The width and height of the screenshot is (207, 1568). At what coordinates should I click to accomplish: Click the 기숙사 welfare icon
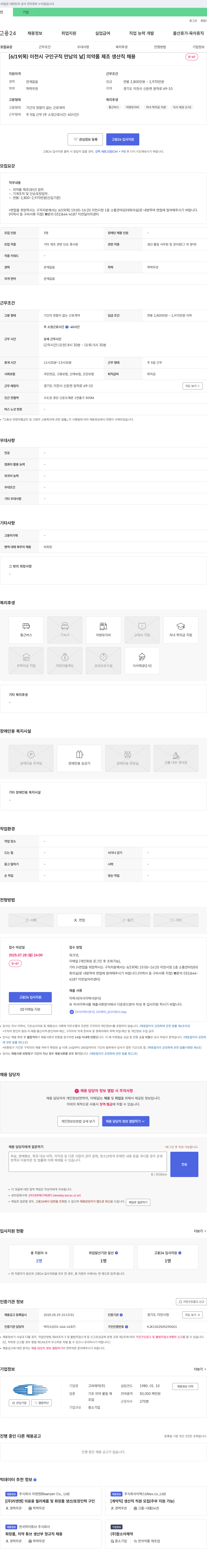pyautogui.click(x=65, y=630)
